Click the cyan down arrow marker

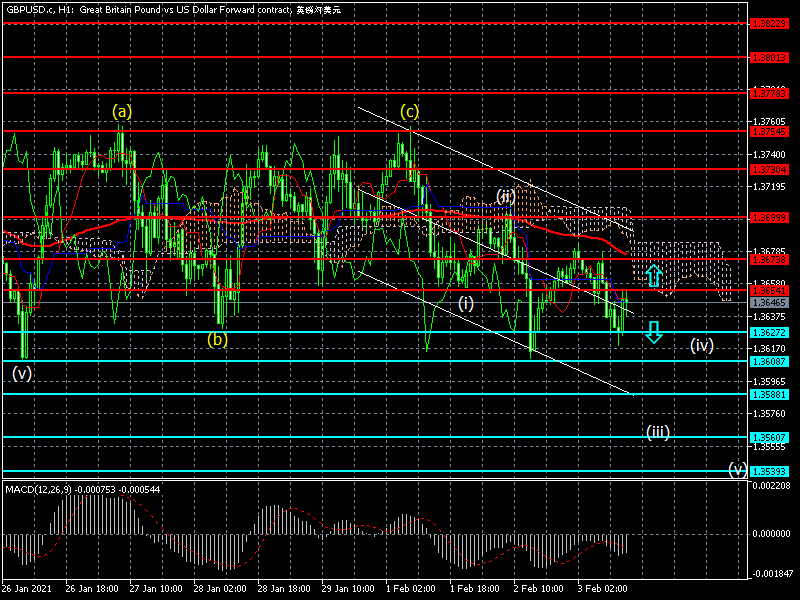coord(653,332)
